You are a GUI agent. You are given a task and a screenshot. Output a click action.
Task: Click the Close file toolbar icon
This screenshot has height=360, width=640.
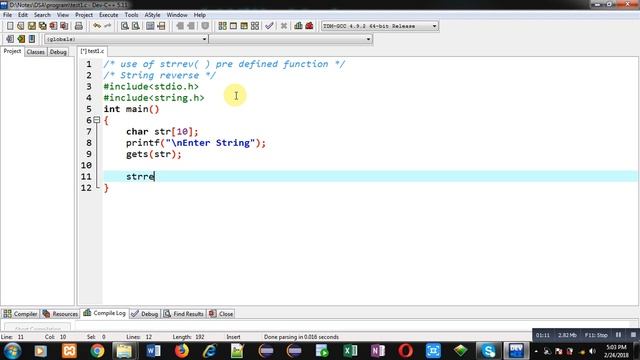point(53,26)
